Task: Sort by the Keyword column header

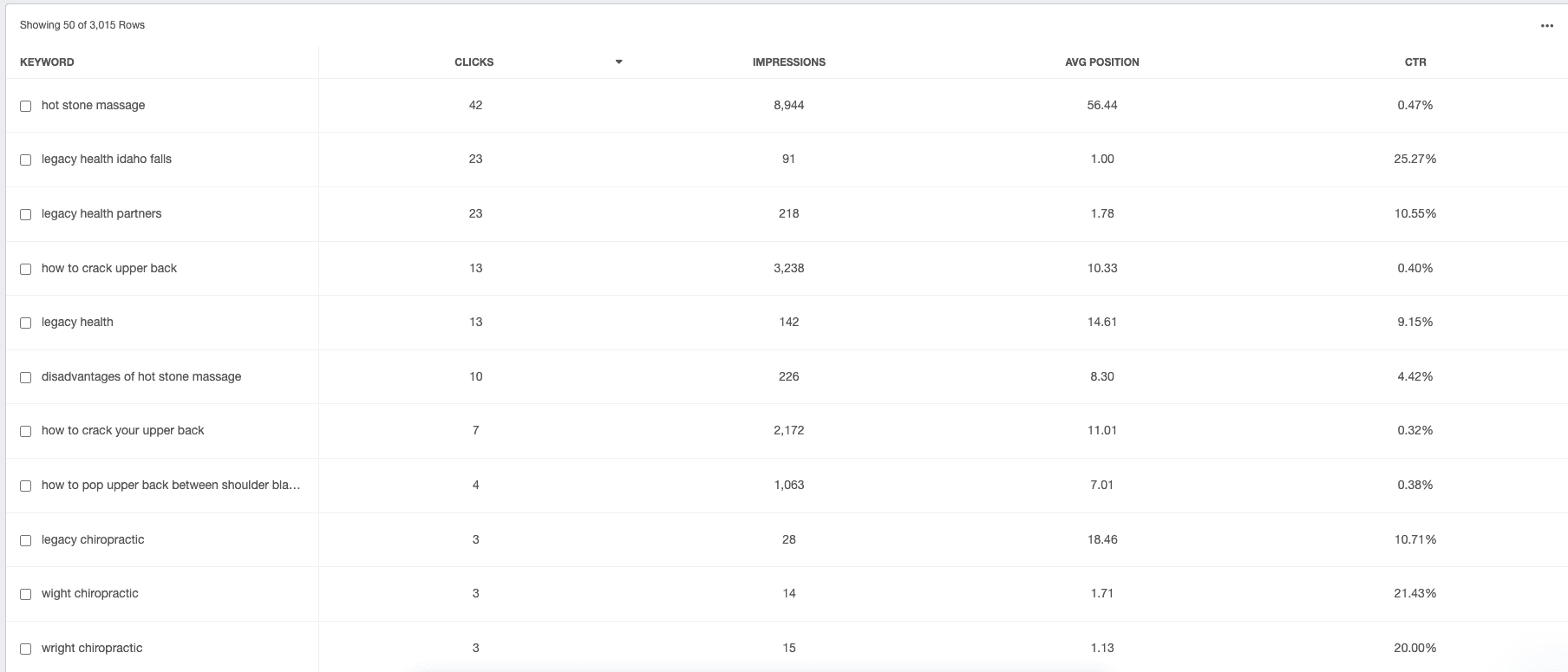Action: tap(47, 62)
